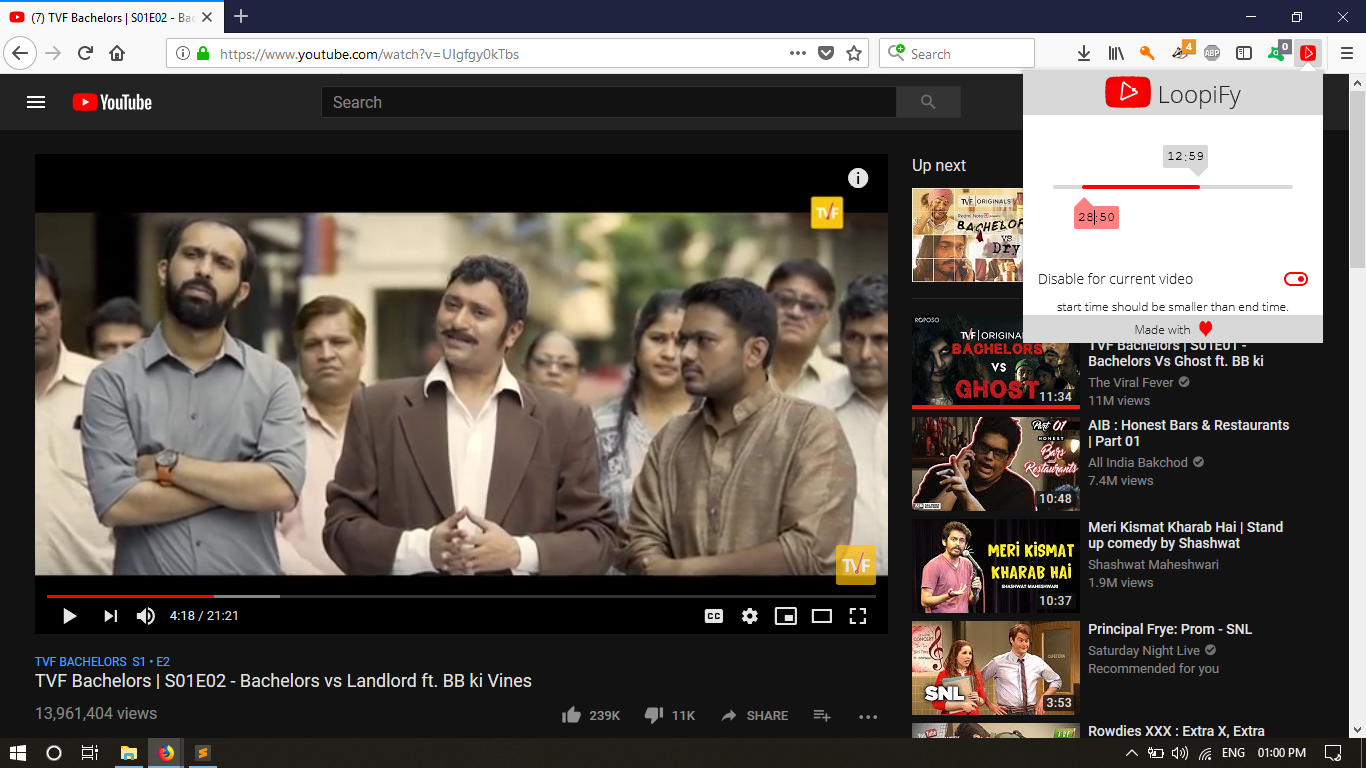Skip to the next video
Image resolution: width=1366 pixels, height=768 pixels.
point(110,616)
